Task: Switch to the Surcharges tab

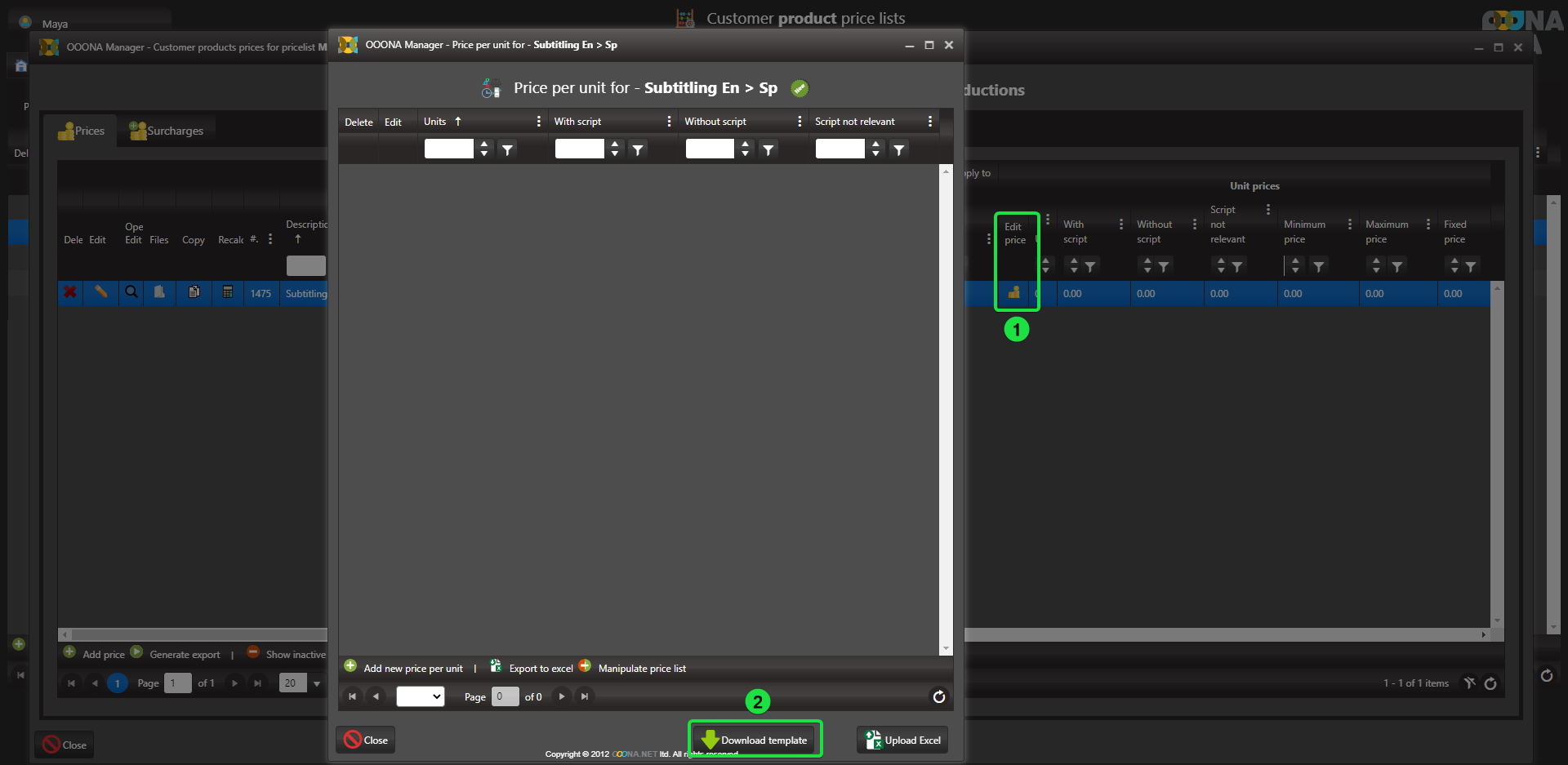Action: [x=167, y=131]
